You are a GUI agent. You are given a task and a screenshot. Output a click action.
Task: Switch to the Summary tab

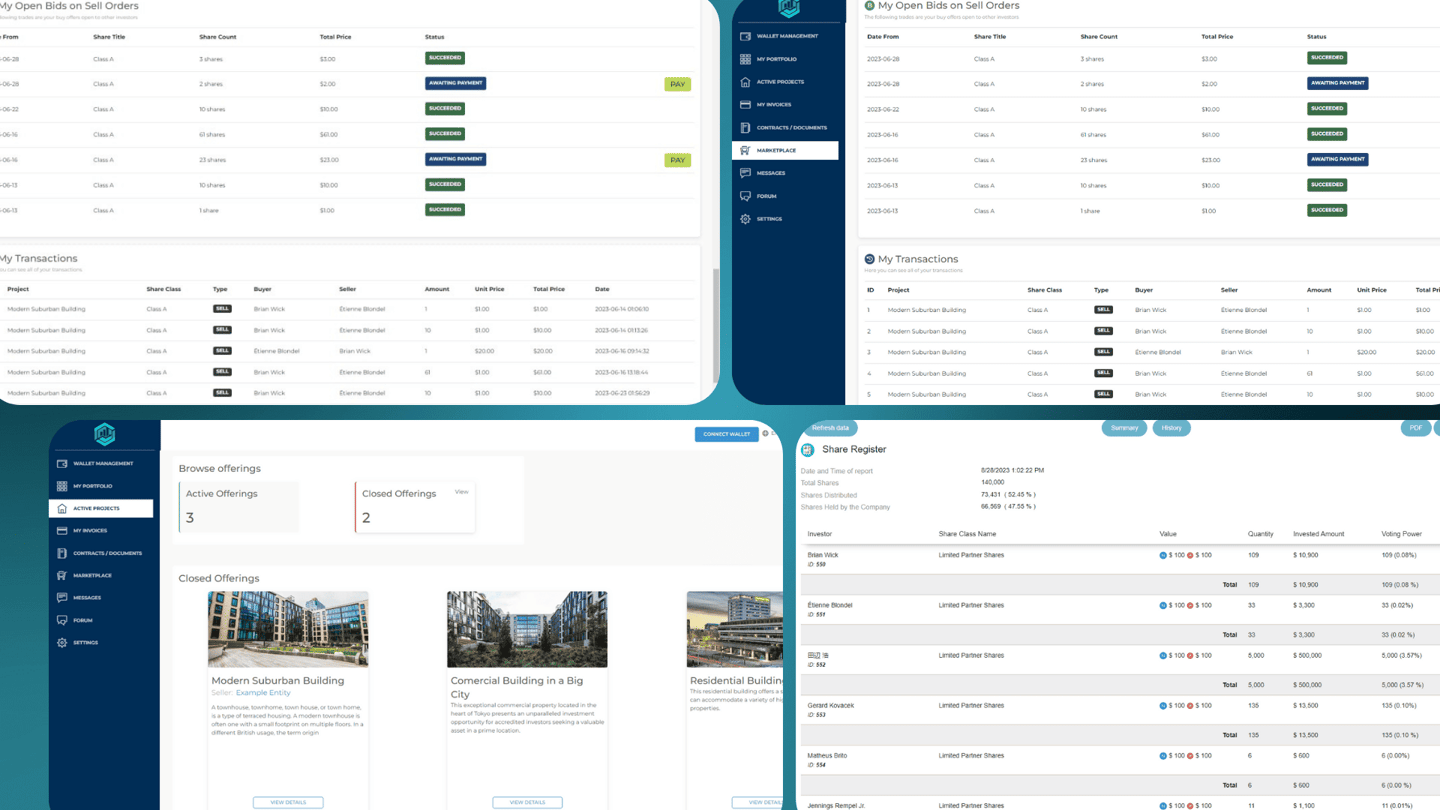[1125, 428]
